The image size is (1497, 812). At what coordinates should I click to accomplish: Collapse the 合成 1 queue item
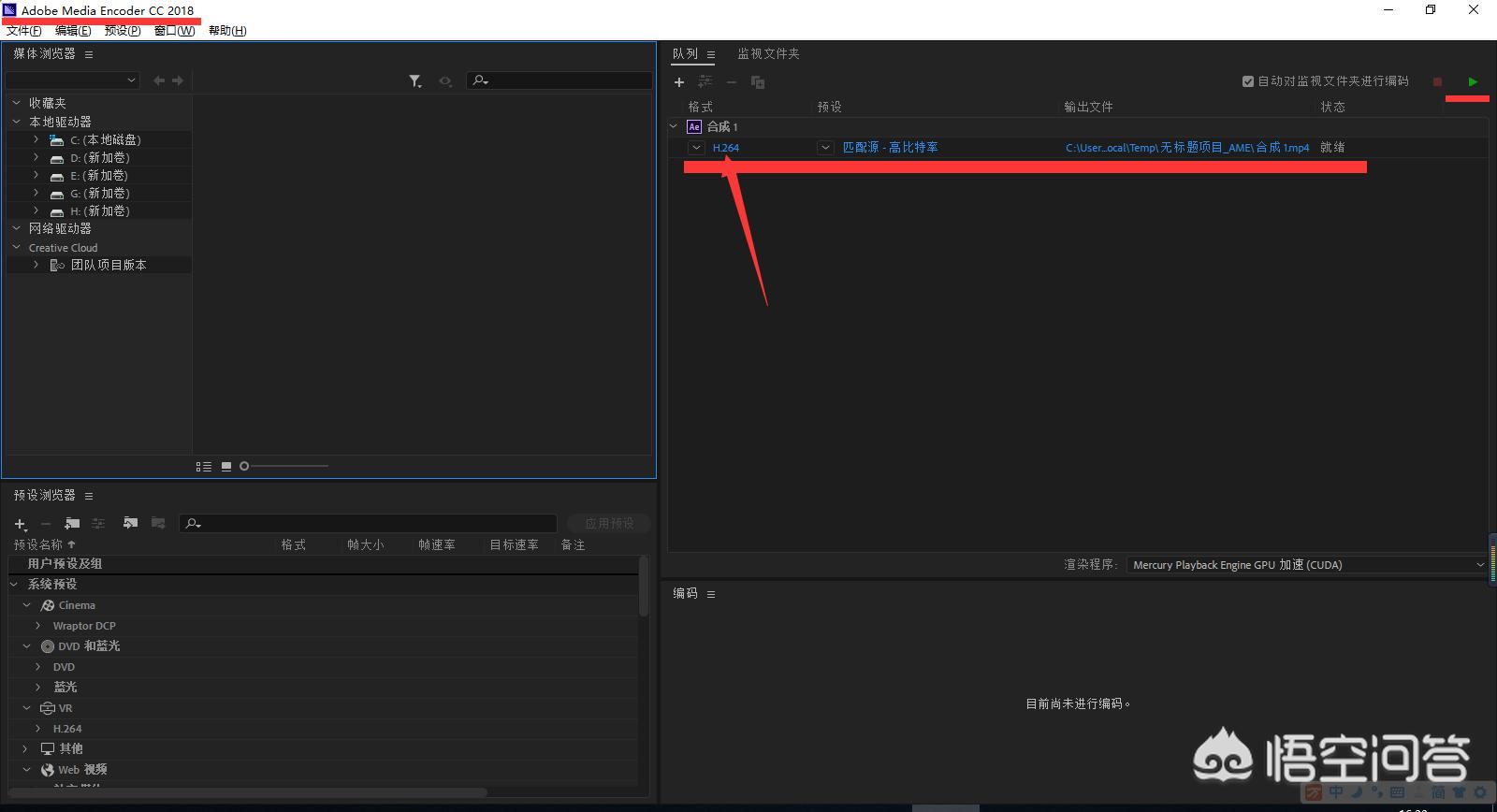click(x=674, y=126)
